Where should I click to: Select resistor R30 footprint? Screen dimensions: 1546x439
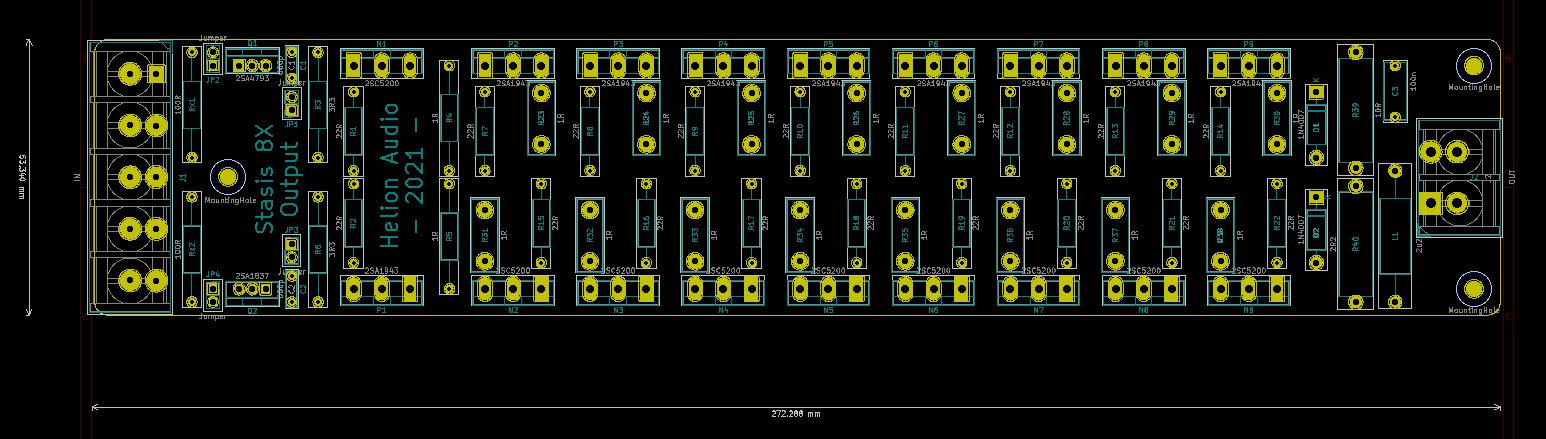(x=1276, y=117)
